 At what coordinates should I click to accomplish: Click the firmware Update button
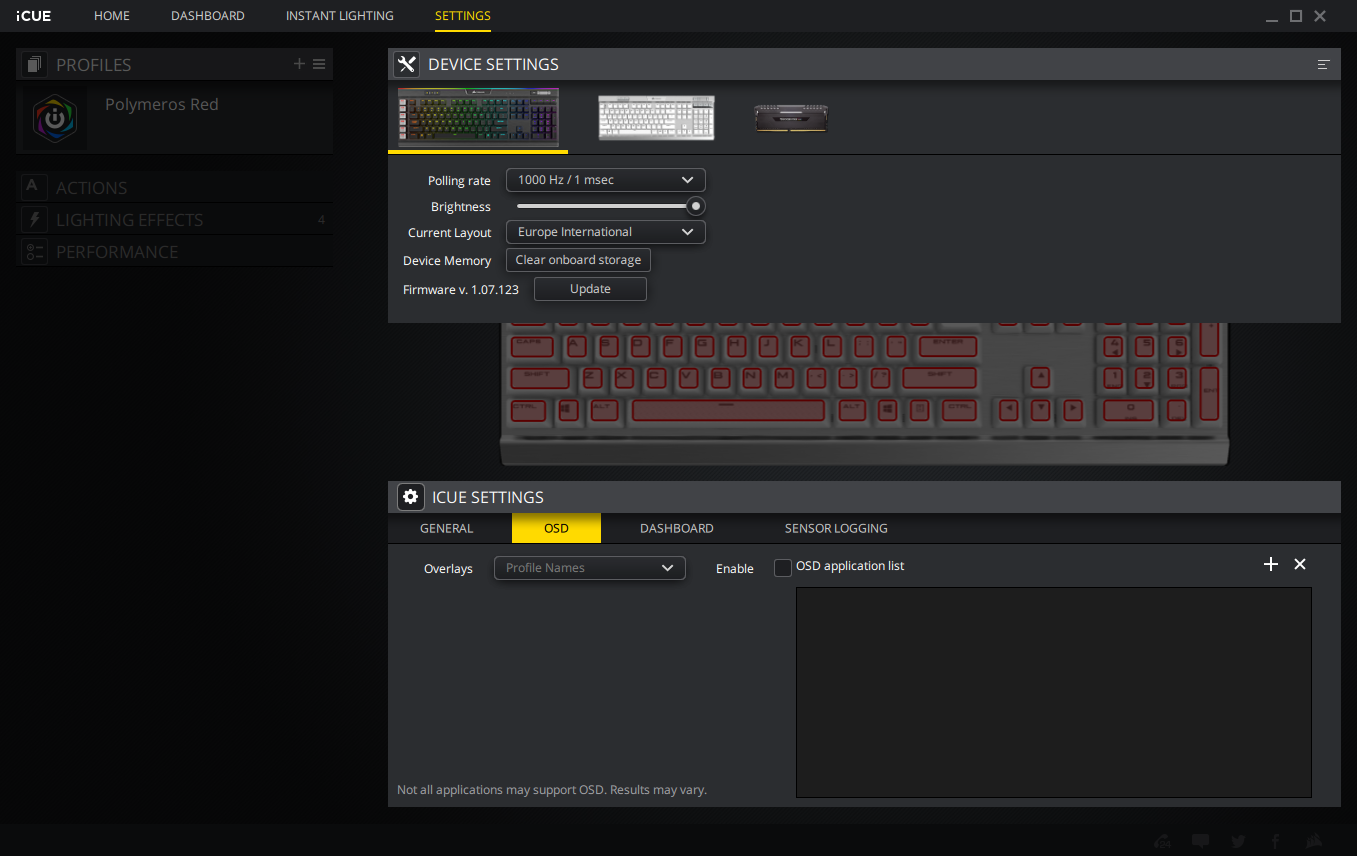590,289
